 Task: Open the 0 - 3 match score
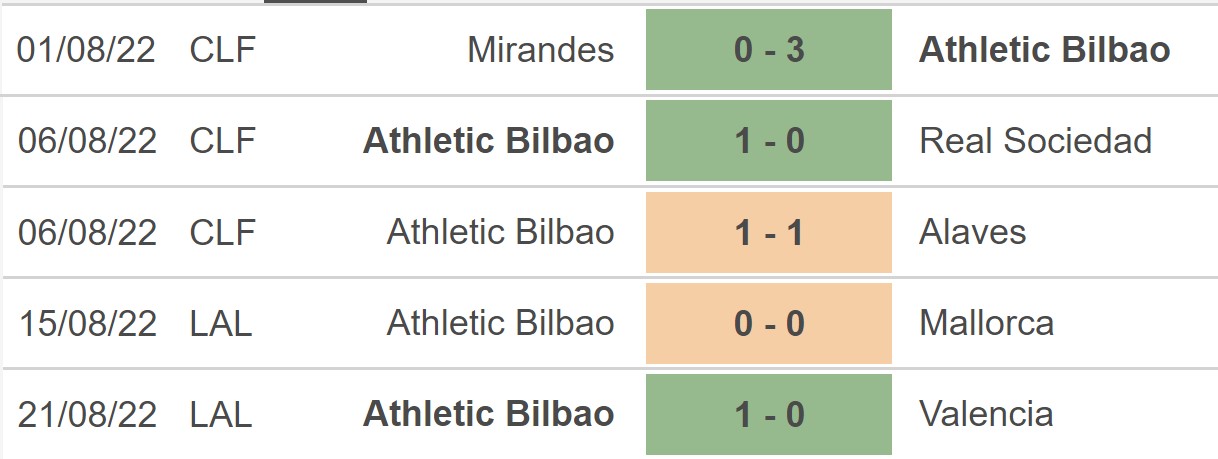click(768, 50)
